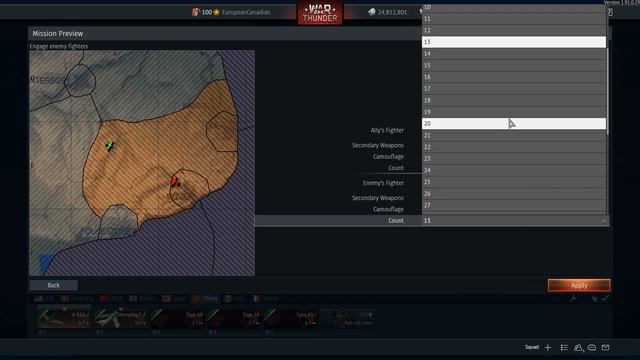Select 27 in the count dropdown list
This screenshot has height=360, width=640.
coord(513,205)
